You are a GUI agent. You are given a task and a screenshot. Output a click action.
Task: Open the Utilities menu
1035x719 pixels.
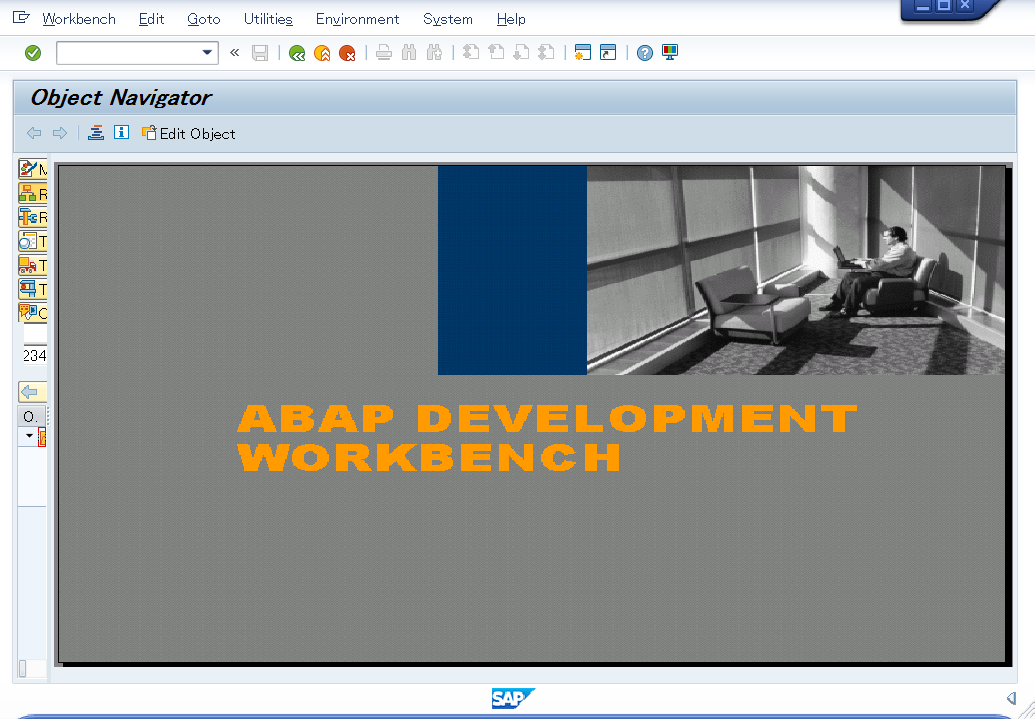point(268,19)
